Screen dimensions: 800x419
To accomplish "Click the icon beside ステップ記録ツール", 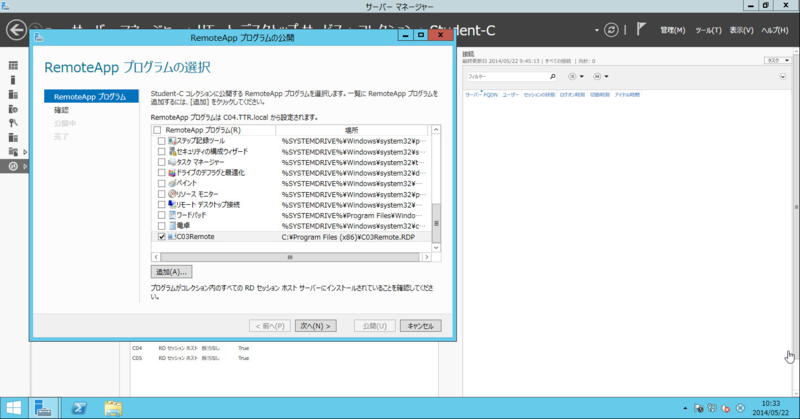I will pos(172,141).
